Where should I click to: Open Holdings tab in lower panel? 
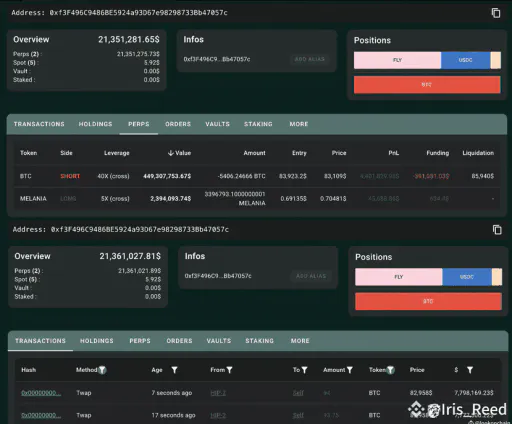tap(97, 341)
